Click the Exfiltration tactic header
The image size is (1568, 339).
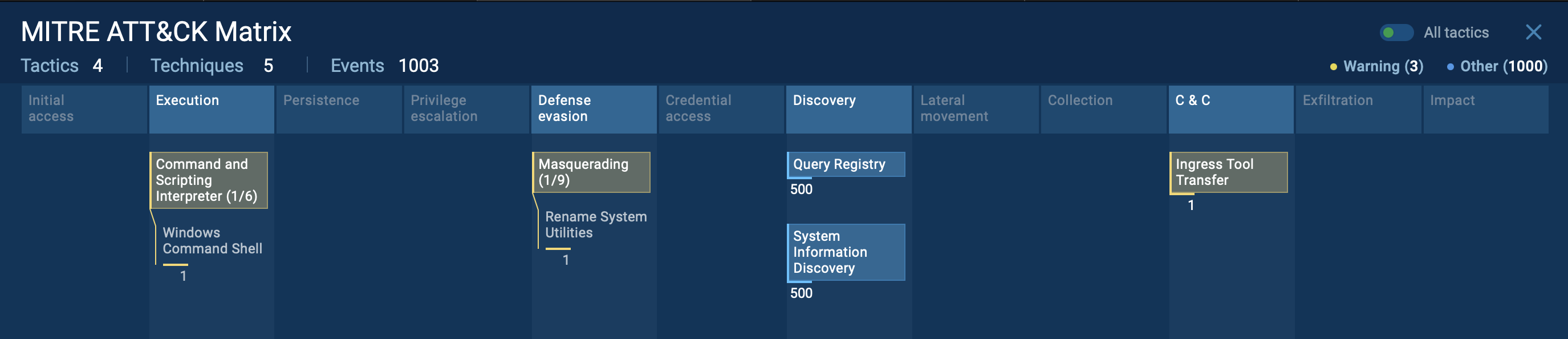pyautogui.click(x=1358, y=108)
